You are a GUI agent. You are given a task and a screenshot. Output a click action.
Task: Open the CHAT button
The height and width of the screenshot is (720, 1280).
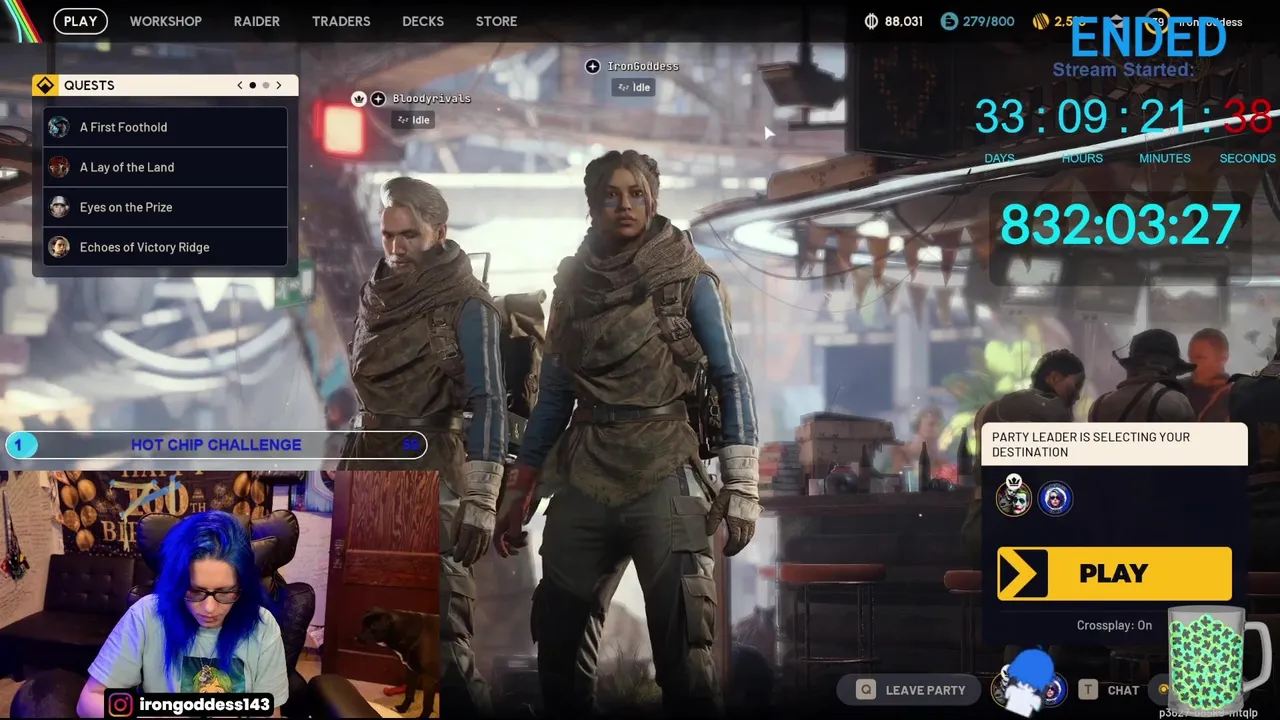tap(1110, 690)
